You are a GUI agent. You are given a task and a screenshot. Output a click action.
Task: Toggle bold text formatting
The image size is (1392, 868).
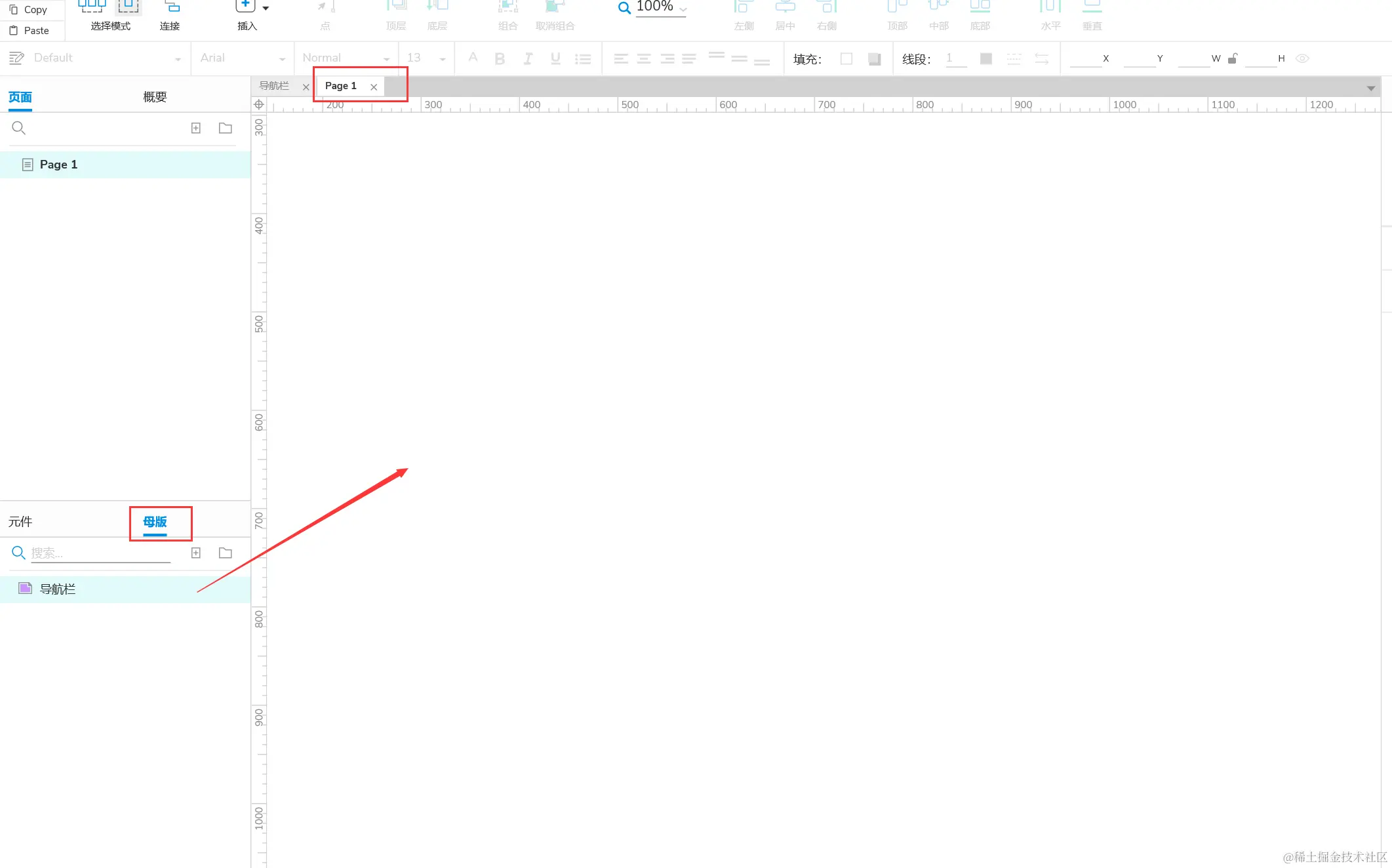point(500,59)
